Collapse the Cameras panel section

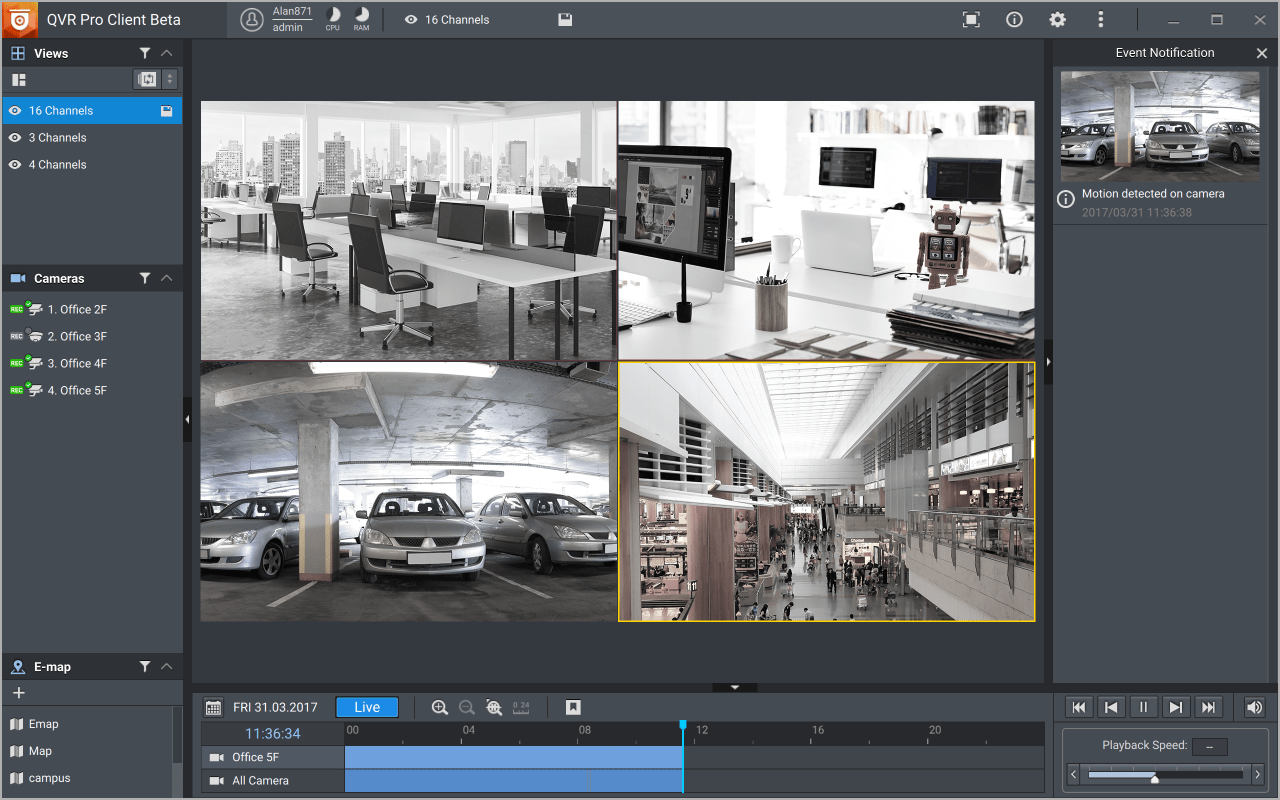(167, 278)
